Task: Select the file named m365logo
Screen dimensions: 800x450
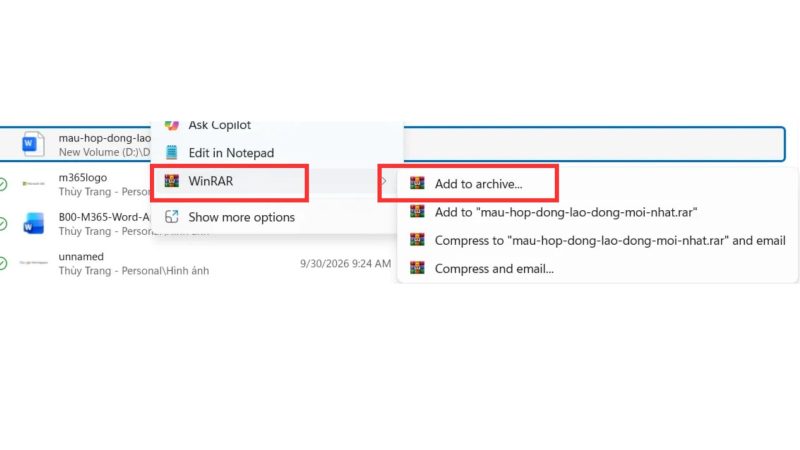Action: tap(83, 178)
